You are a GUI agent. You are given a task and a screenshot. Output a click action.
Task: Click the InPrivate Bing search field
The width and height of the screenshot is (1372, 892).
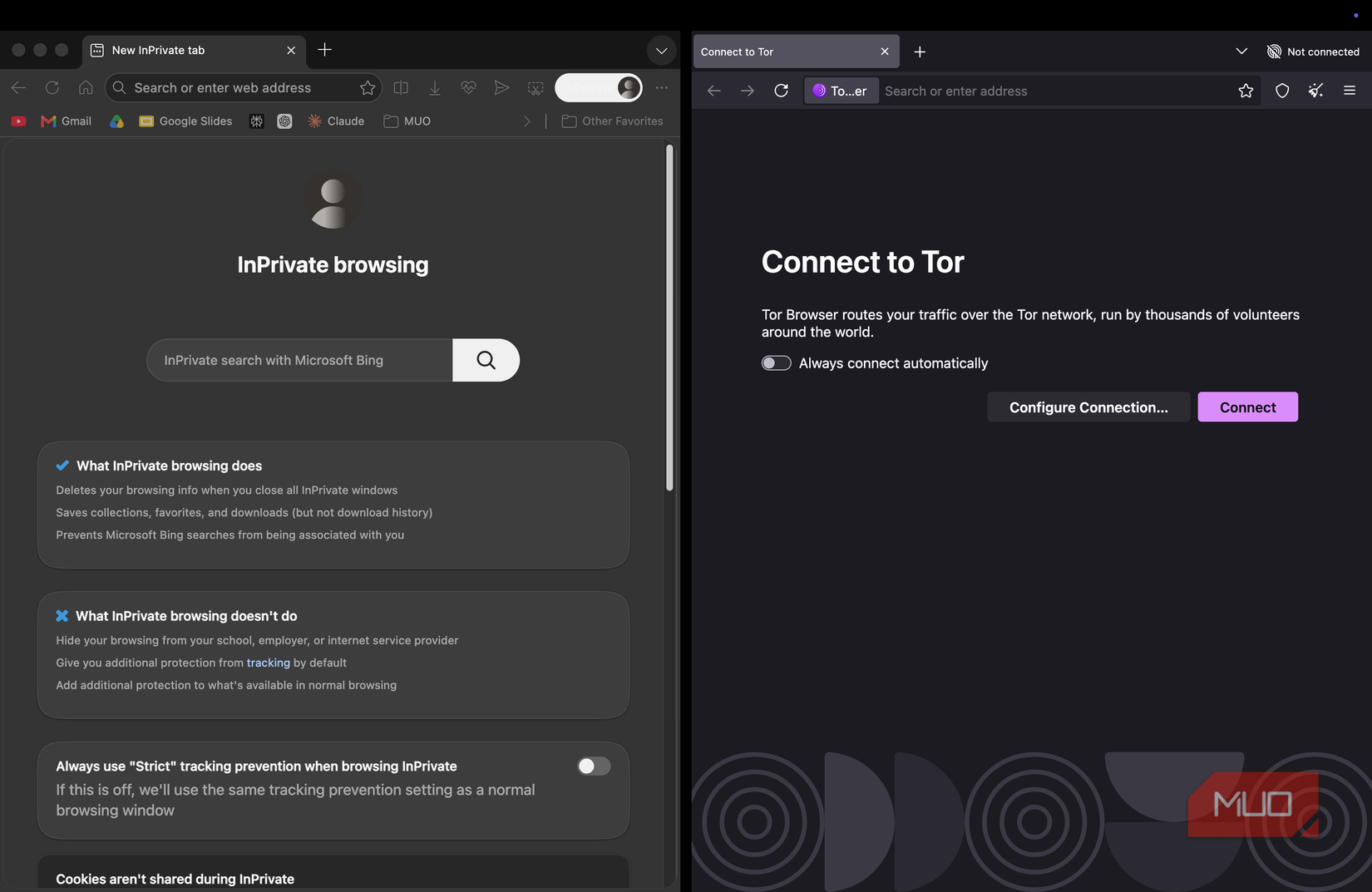point(299,360)
